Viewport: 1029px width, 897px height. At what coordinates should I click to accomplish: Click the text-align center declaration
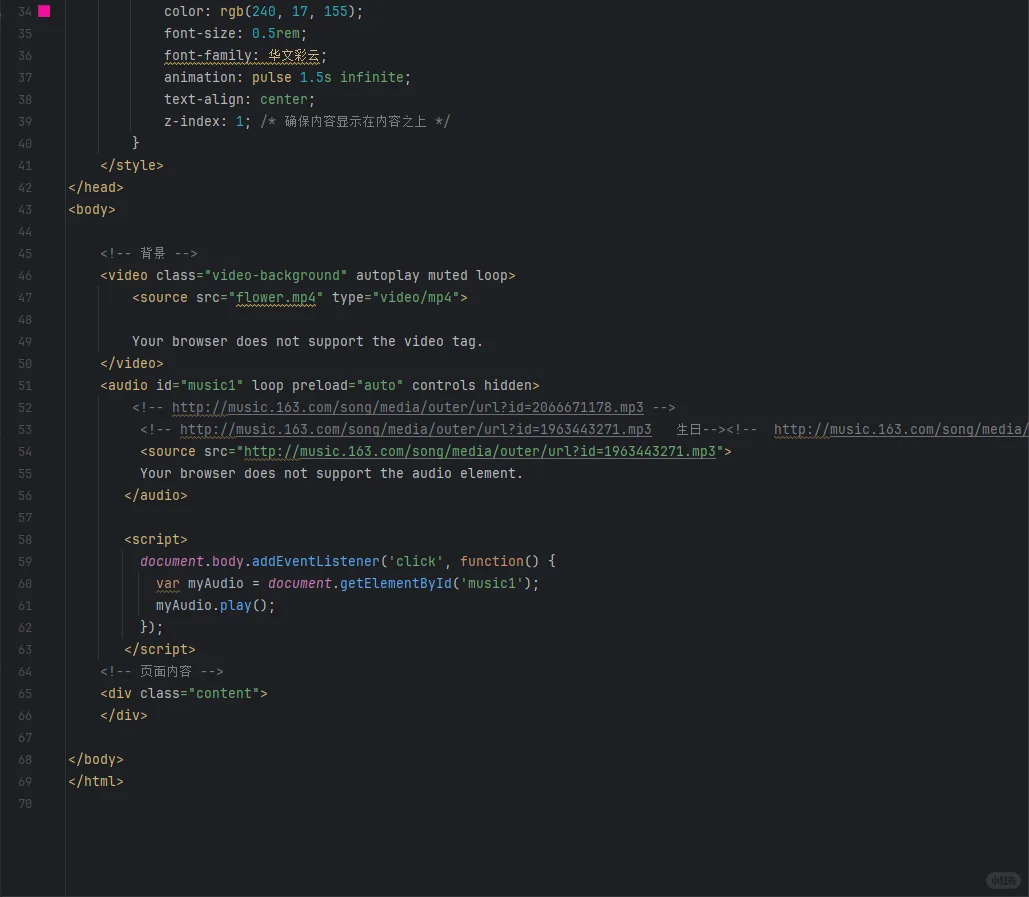(240, 100)
